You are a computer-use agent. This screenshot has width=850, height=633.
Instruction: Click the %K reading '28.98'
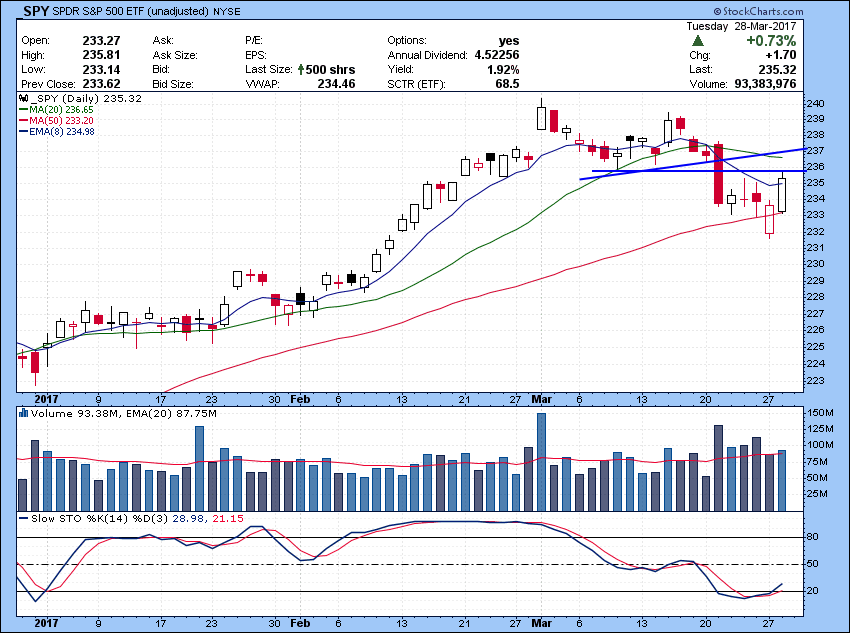(x=188, y=519)
